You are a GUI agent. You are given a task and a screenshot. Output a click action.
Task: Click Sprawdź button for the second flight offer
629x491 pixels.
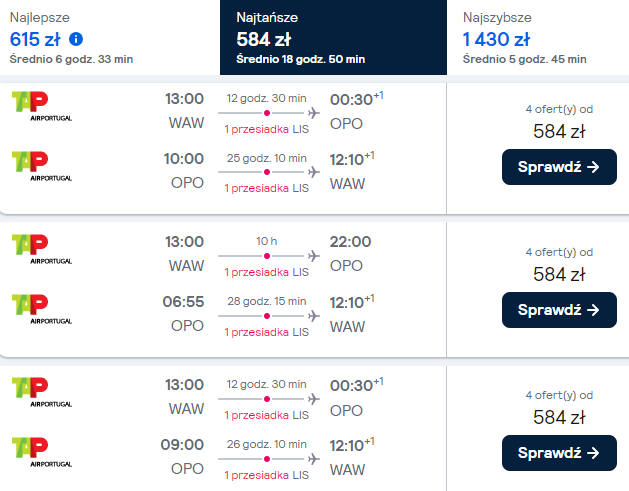click(x=559, y=310)
